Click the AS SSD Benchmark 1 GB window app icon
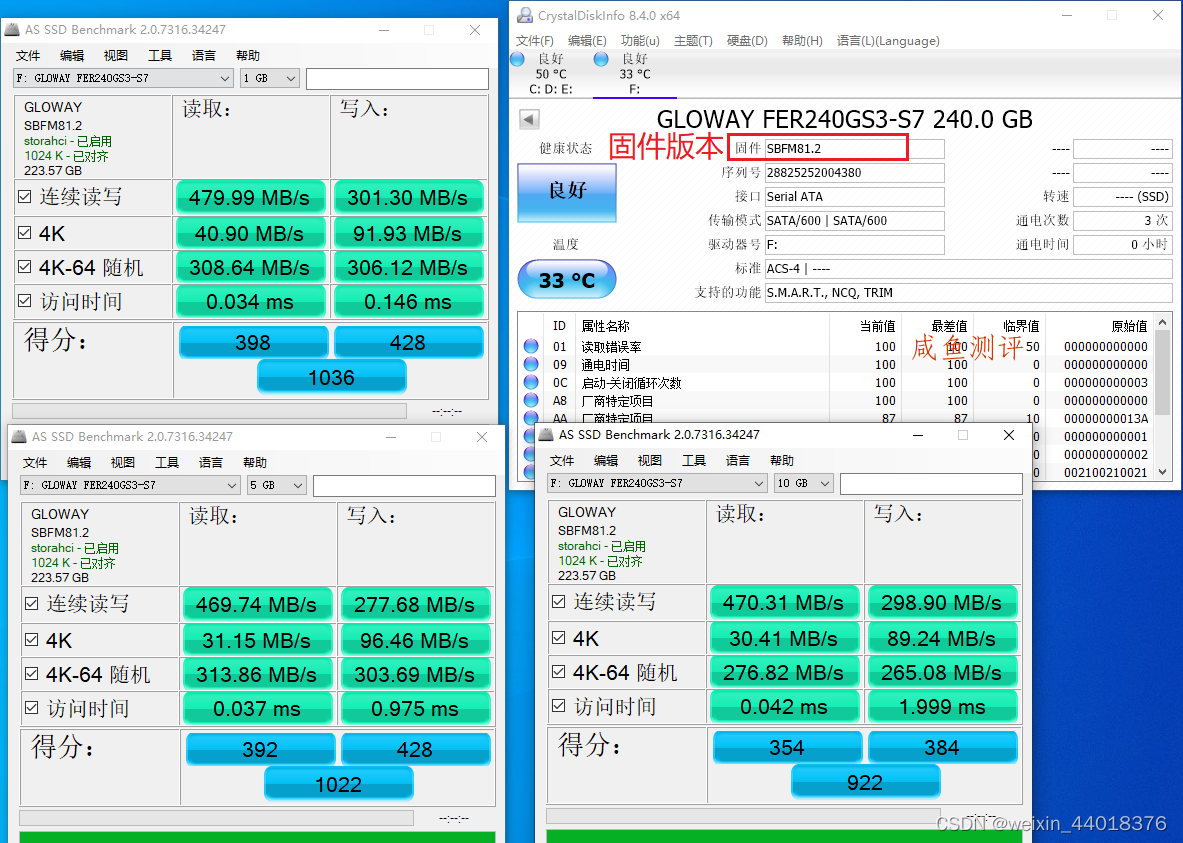This screenshot has width=1183, height=843. tap(12, 29)
